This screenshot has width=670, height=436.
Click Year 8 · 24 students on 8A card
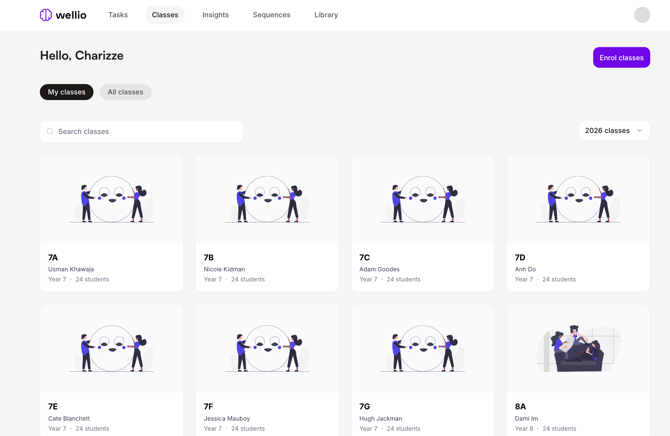tap(545, 429)
